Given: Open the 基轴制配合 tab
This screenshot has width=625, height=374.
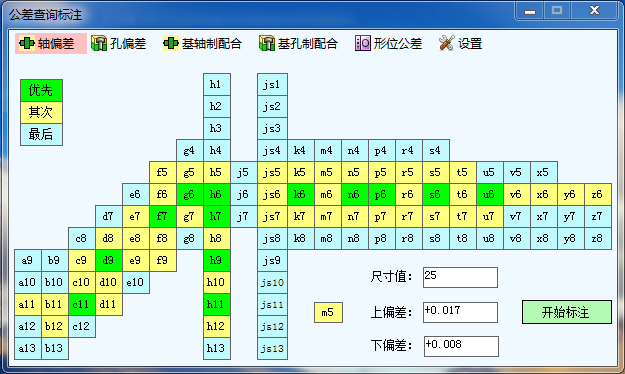Looking at the screenshot, I should click(x=202, y=43).
